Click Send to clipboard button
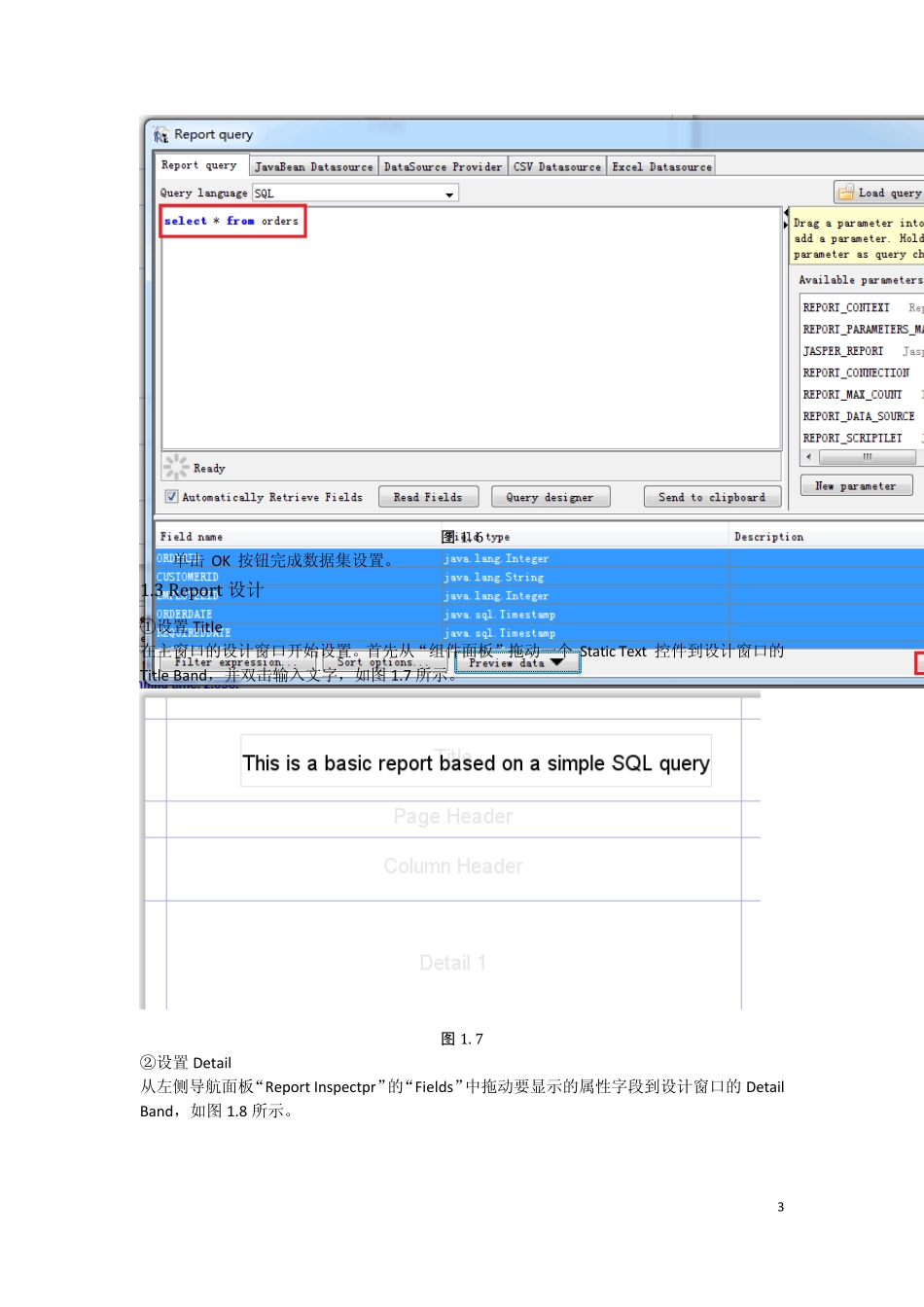 (x=712, y=497)
